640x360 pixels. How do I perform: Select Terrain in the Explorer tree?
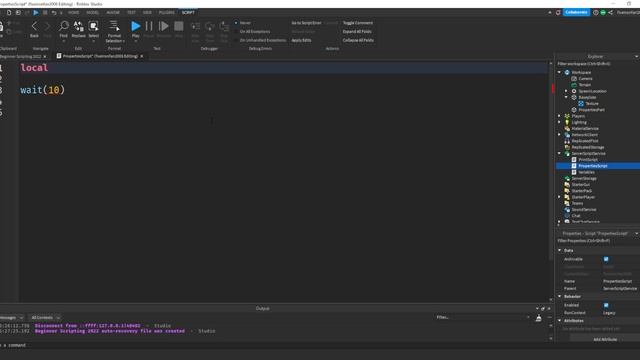coord(584,84)
